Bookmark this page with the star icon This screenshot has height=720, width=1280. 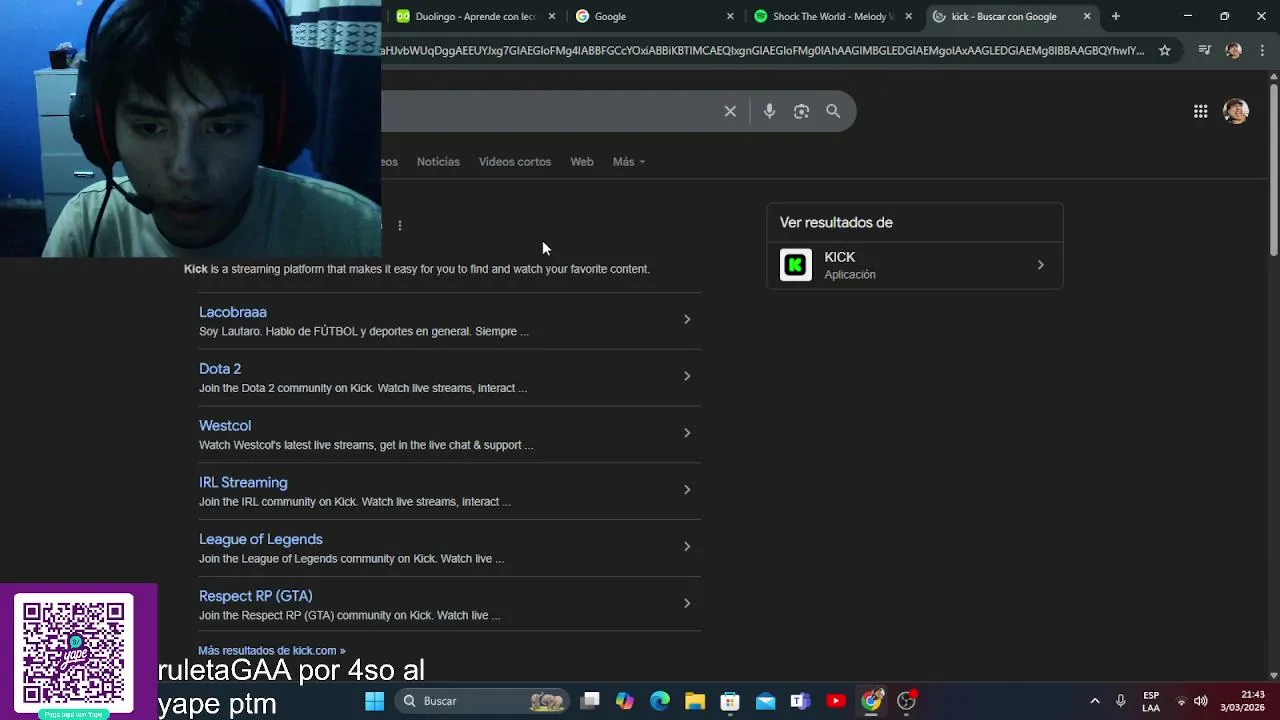(1164, 50)
